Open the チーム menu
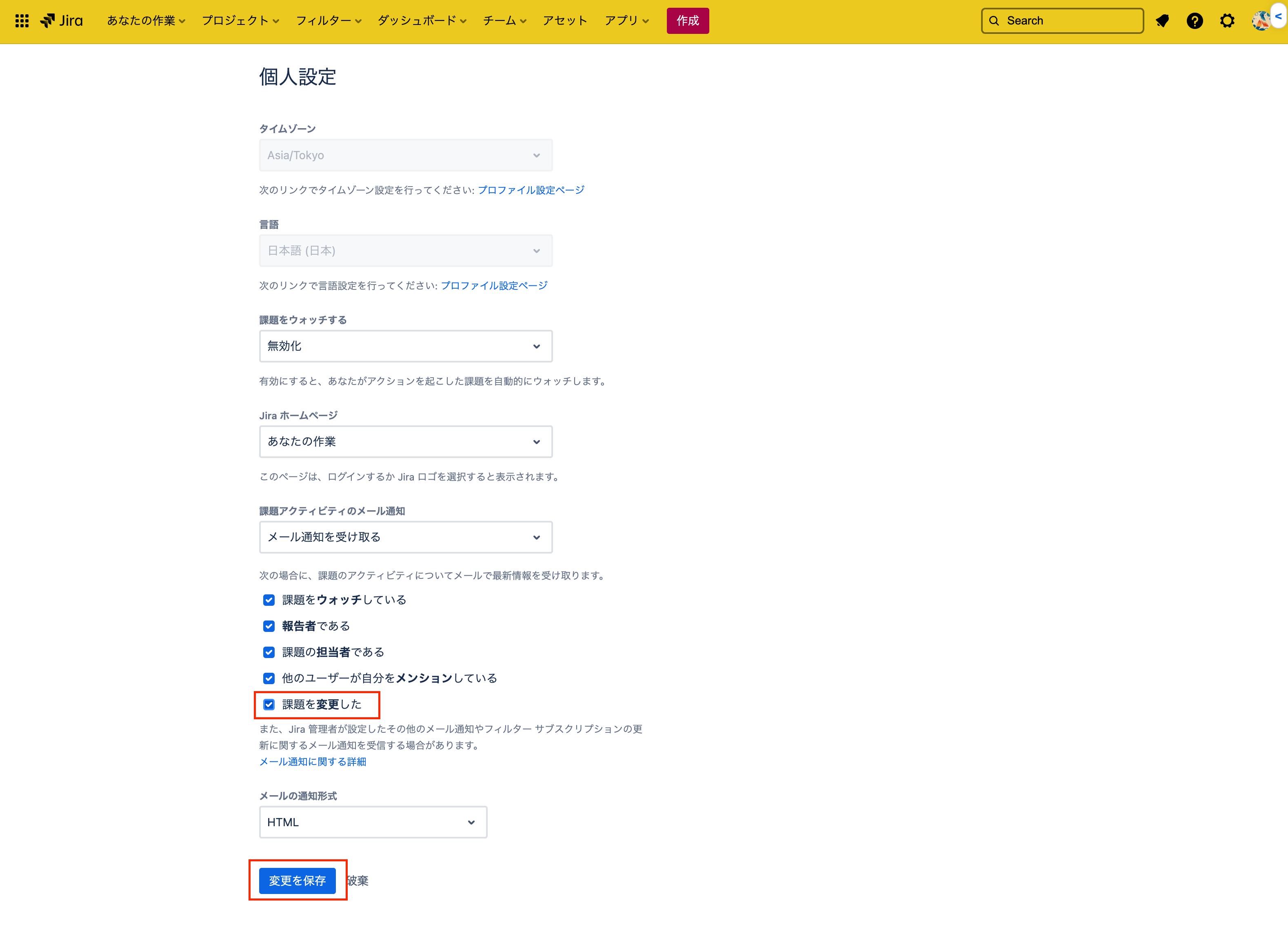Image resolution: width=1288 pixels, height=934 pixels. tap(504, 21)
